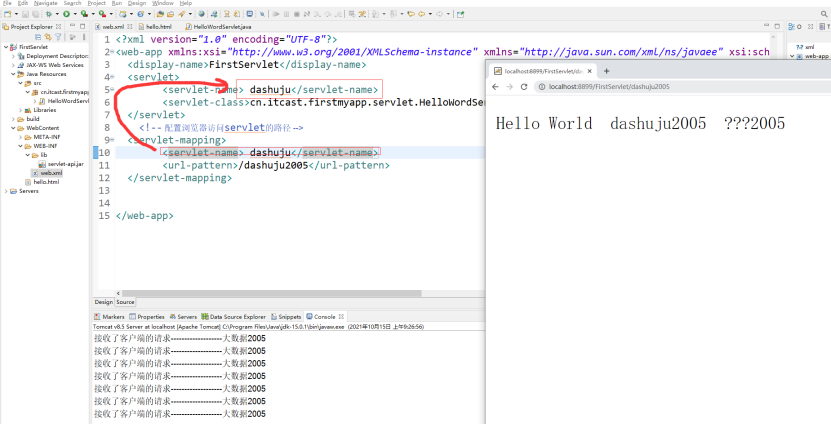This screenshot has height=424, width=831.
Task: Open the Debug button dropdown arrow
Action: click(57, 14)
